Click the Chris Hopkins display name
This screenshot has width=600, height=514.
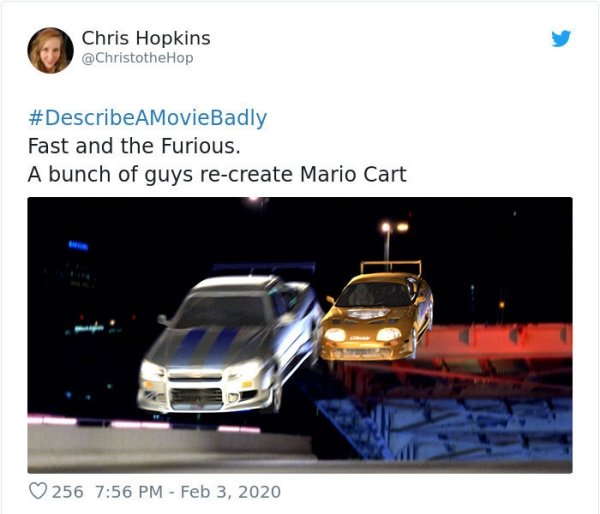146,38
